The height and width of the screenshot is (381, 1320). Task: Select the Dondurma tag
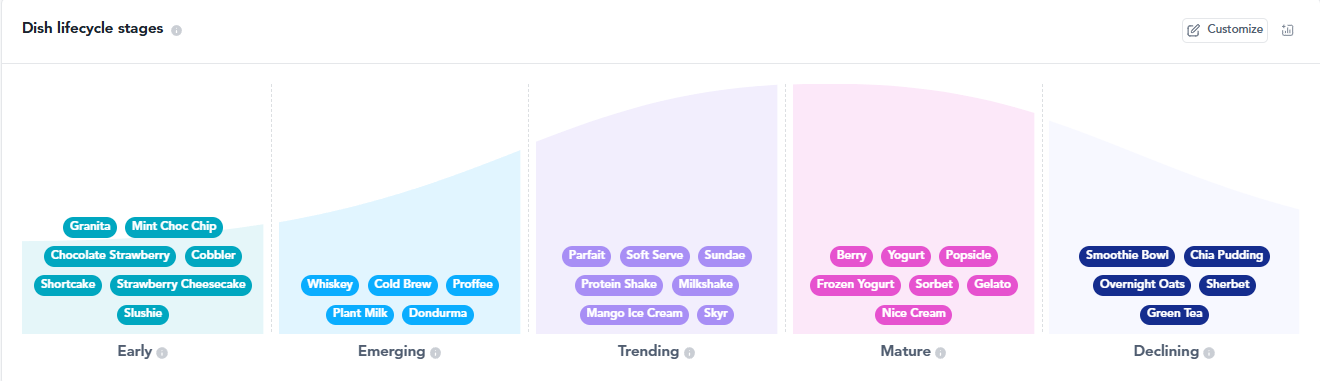(438, 314)
